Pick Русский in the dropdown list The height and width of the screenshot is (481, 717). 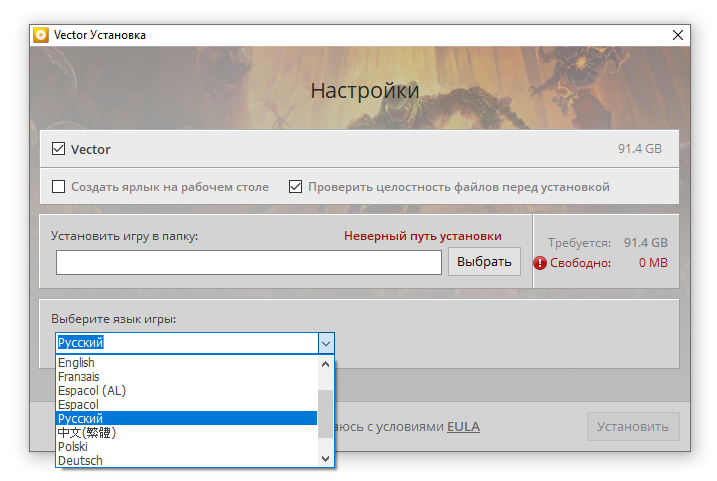click(80, 419)
